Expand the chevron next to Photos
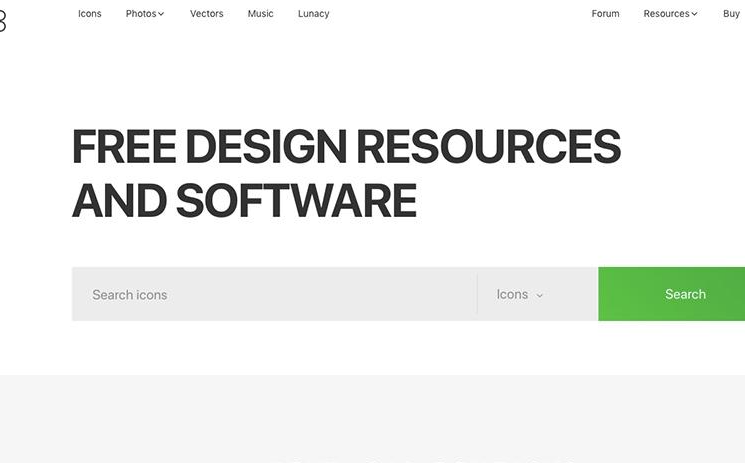 pos(161,14)
